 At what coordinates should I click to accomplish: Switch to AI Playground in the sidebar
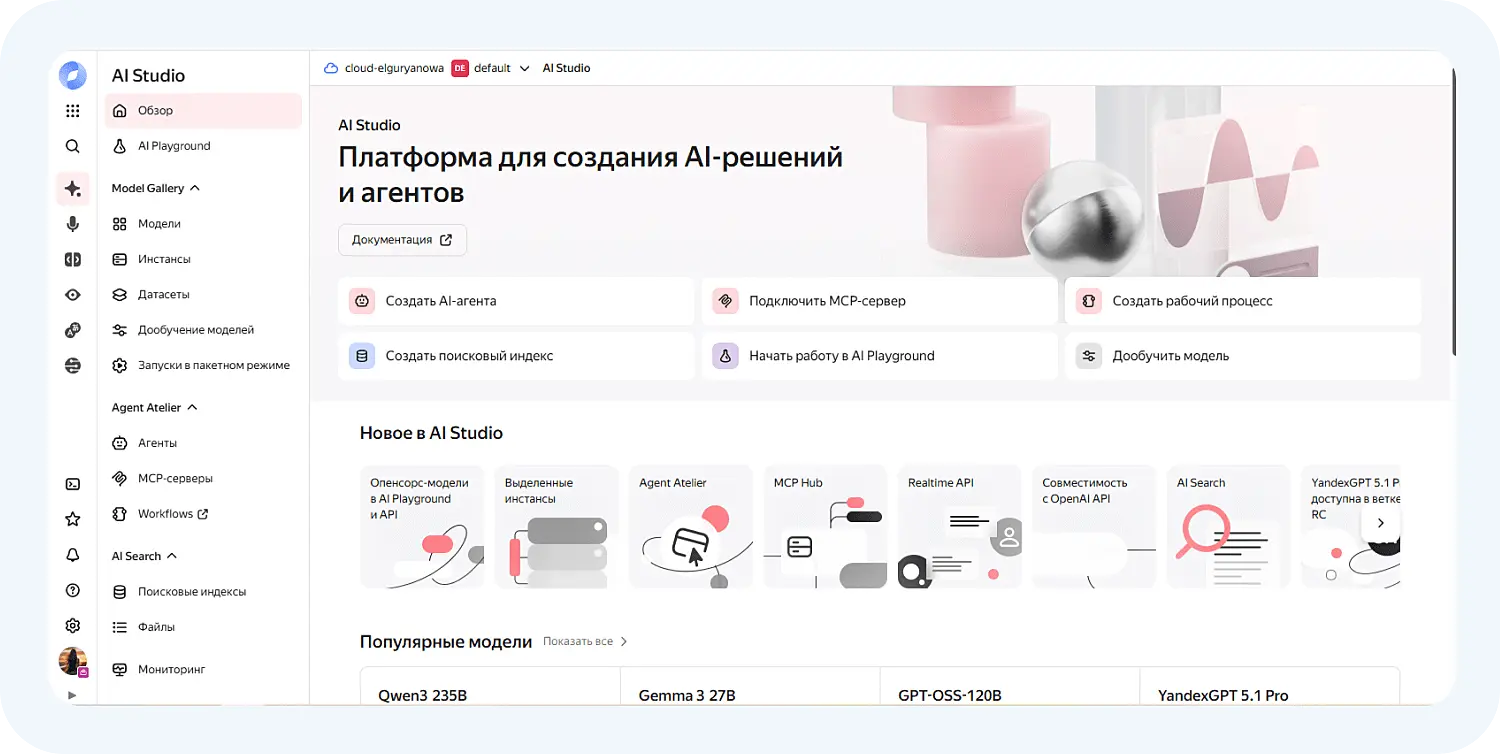(x=172, y=145)
